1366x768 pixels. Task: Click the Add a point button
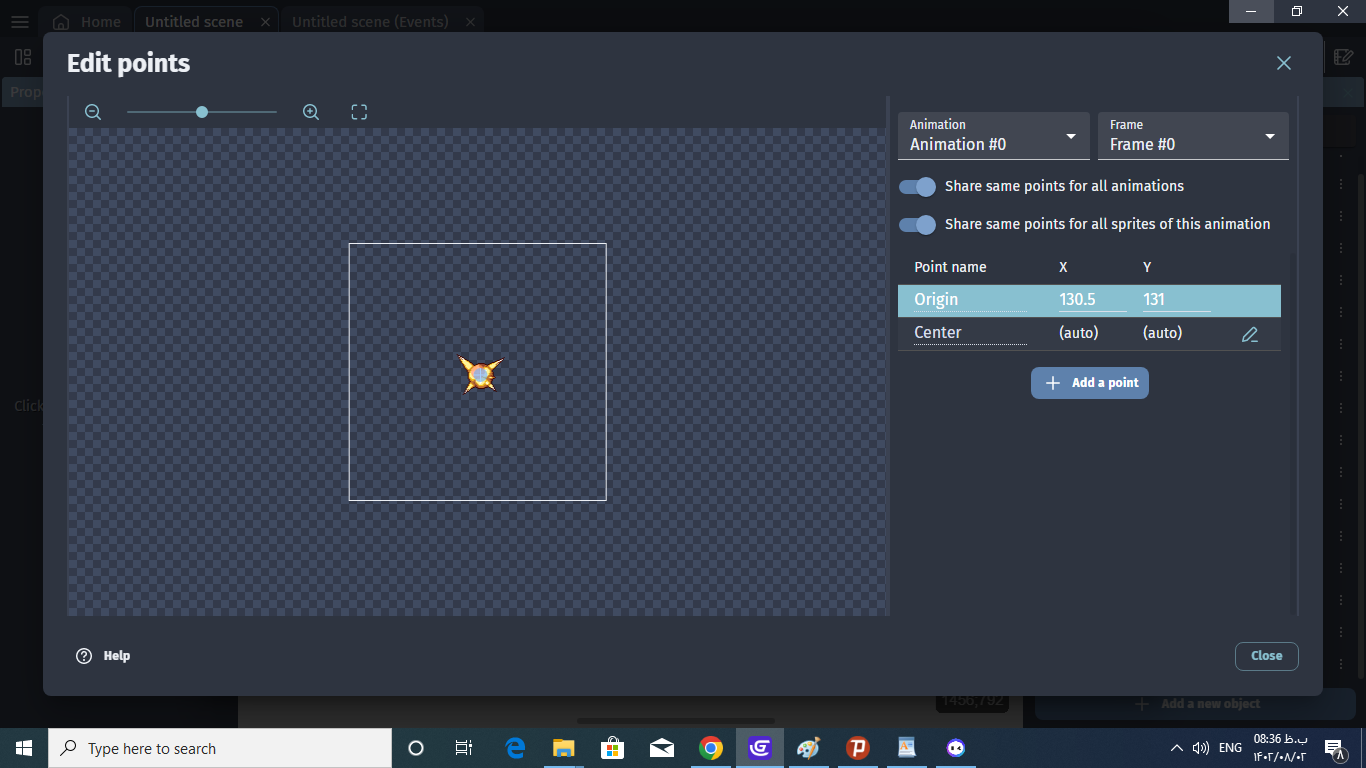1089,383
